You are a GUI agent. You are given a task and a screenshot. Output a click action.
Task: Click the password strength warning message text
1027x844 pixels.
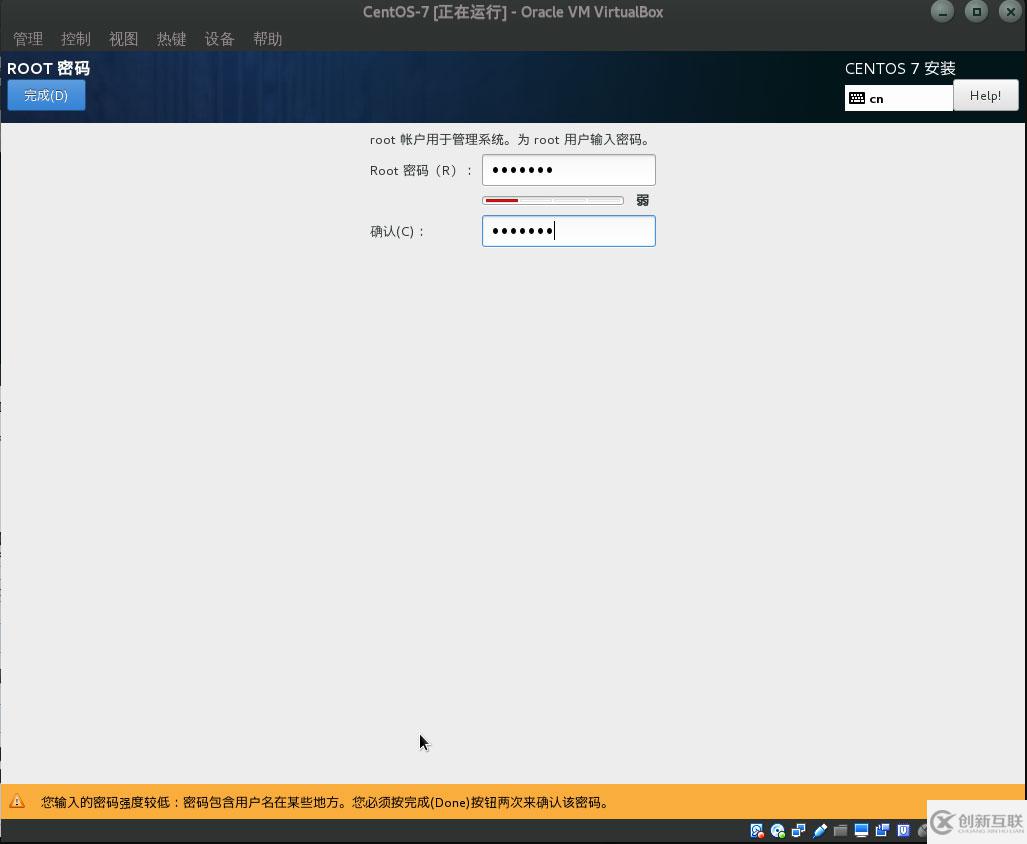click(x=324, y=802)
